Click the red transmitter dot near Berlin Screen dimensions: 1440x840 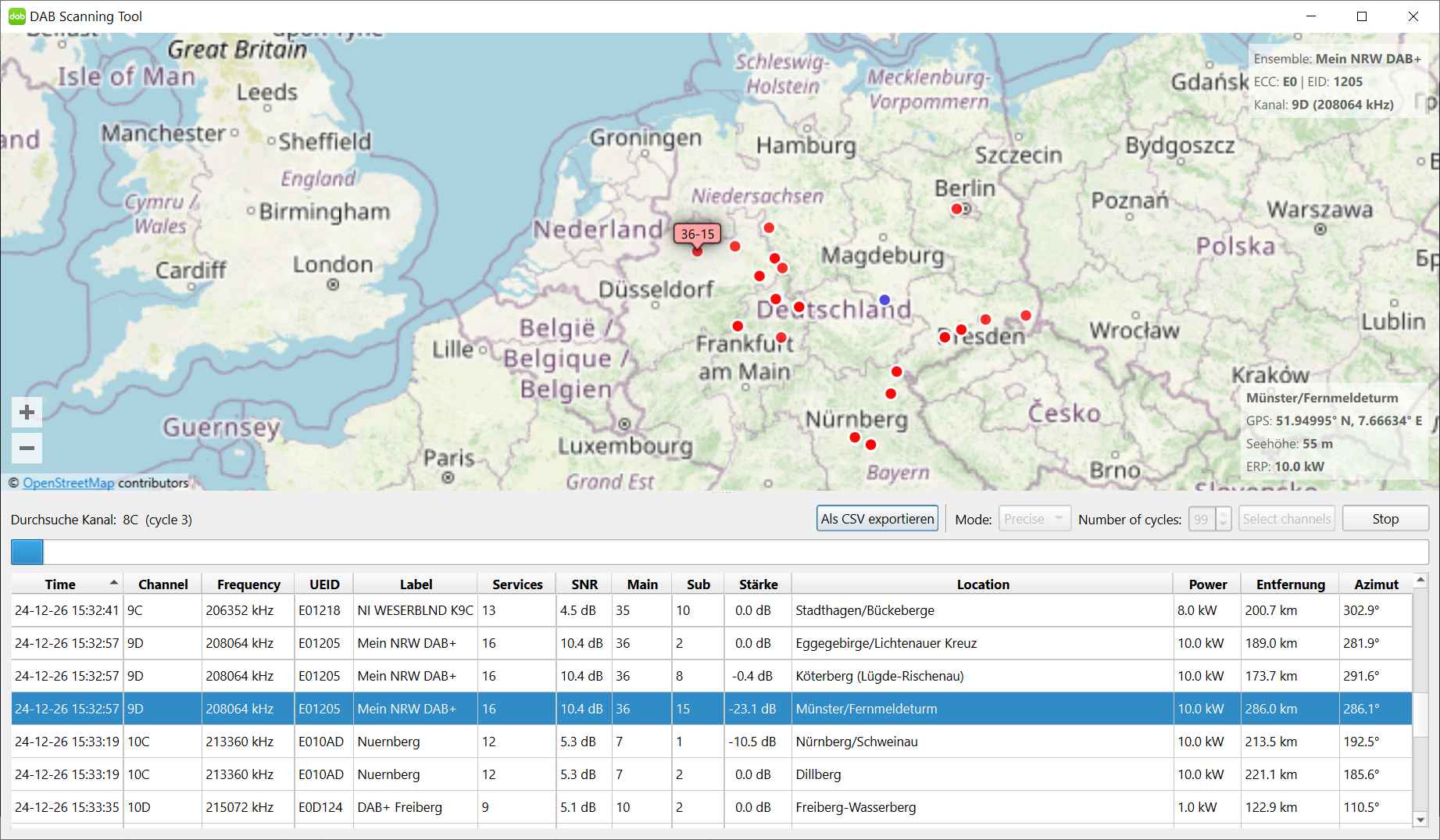tap(956, 209)
